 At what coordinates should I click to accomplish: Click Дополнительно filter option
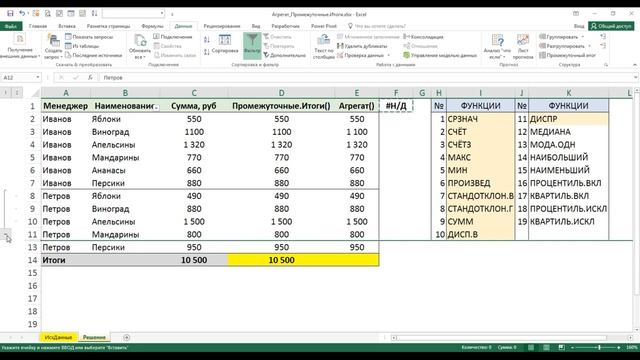(x=284, y=55)
